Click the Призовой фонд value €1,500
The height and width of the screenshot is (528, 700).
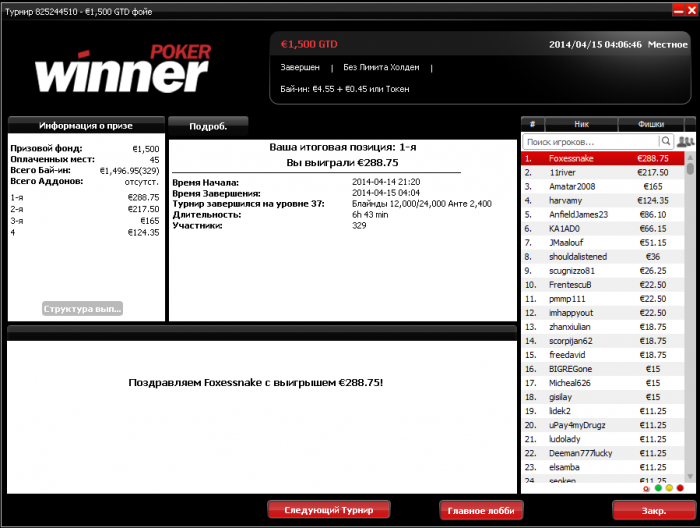[x=146, y=149]
